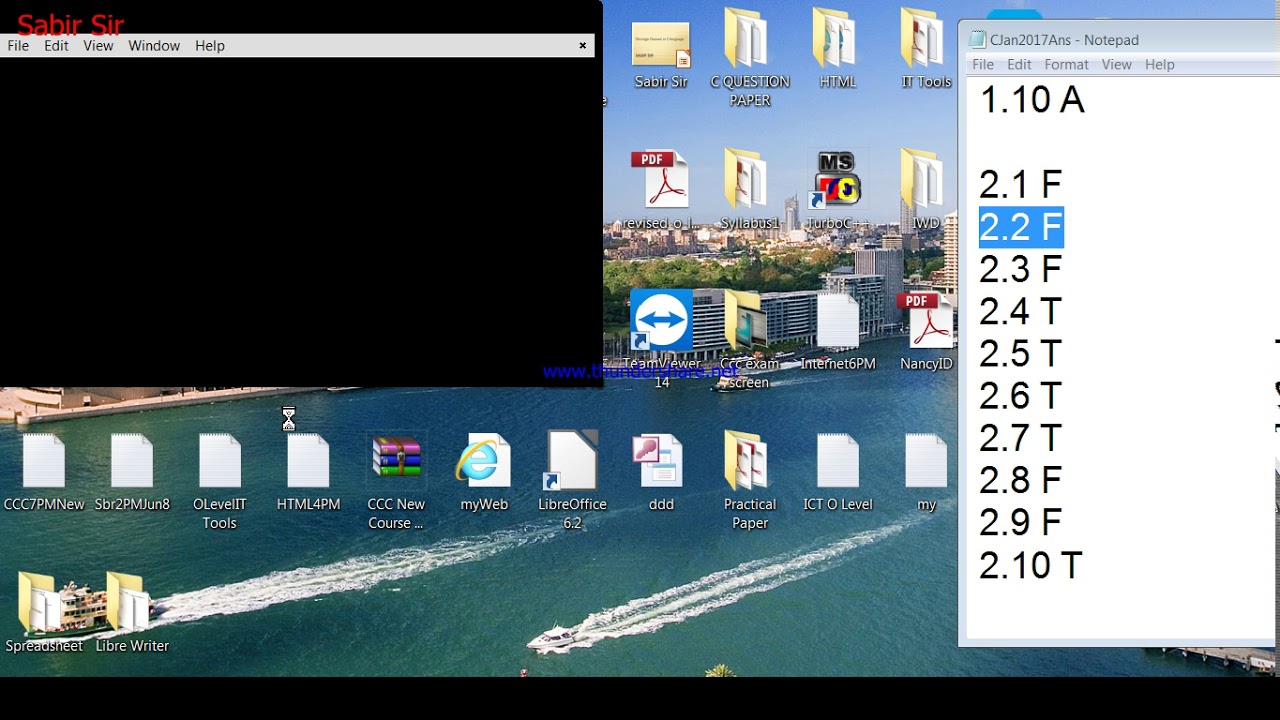Click the line '2.4 T' in Notepad
Viewport: 1280px width, 720px height.
tap(1020, 312)
